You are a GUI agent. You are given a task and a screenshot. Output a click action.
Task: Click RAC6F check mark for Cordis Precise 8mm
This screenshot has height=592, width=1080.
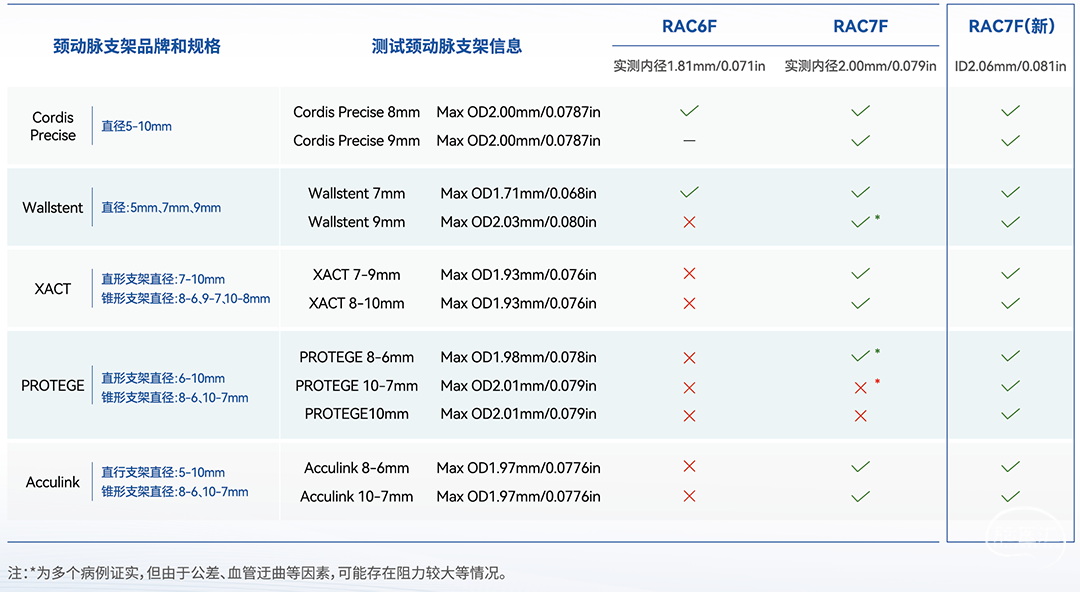pyautogui.click(x=689, y=111)
